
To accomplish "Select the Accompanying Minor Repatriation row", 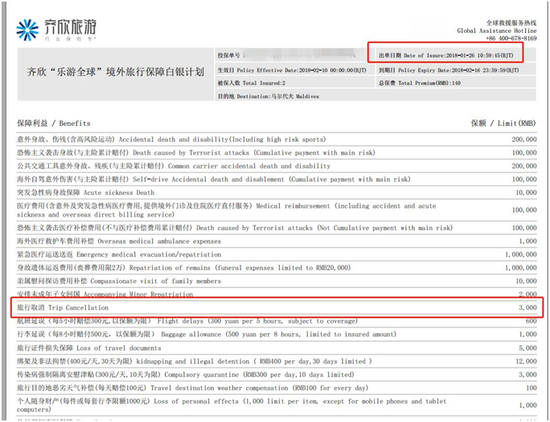I will (277, 294).
